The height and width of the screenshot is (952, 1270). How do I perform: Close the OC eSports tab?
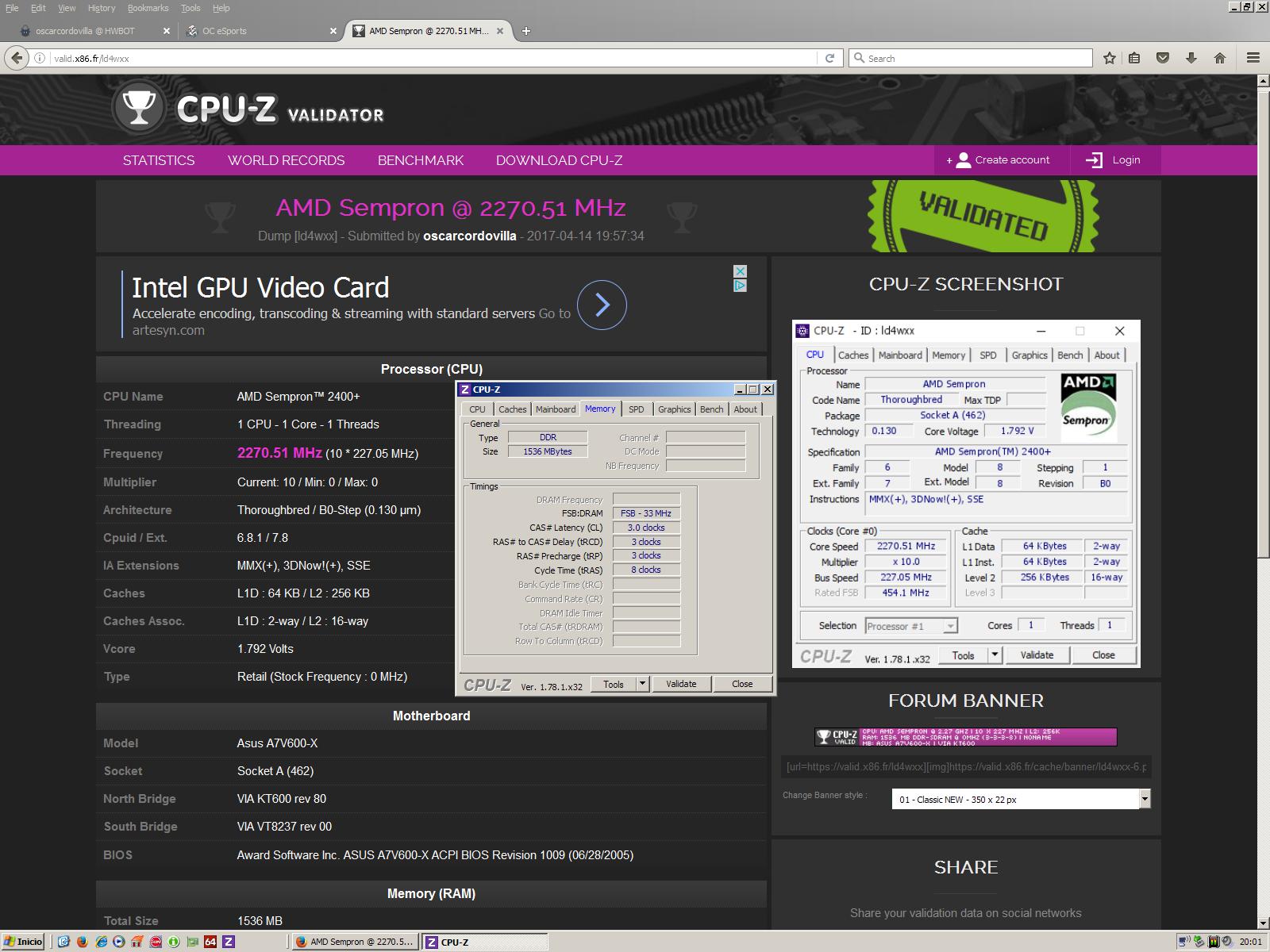tap(333, 31)
